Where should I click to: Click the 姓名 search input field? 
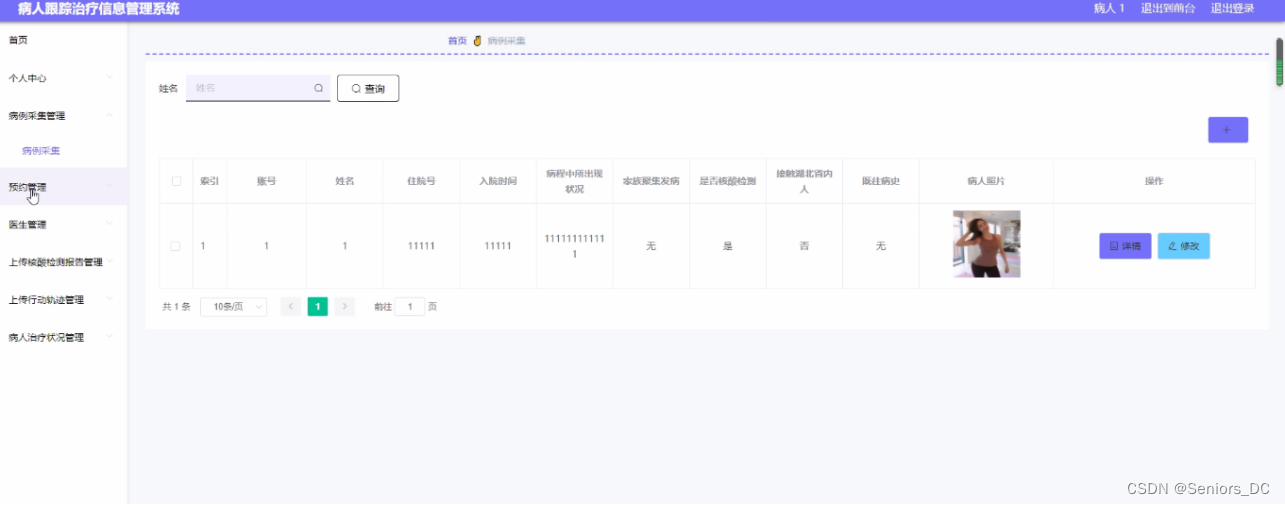258,88
